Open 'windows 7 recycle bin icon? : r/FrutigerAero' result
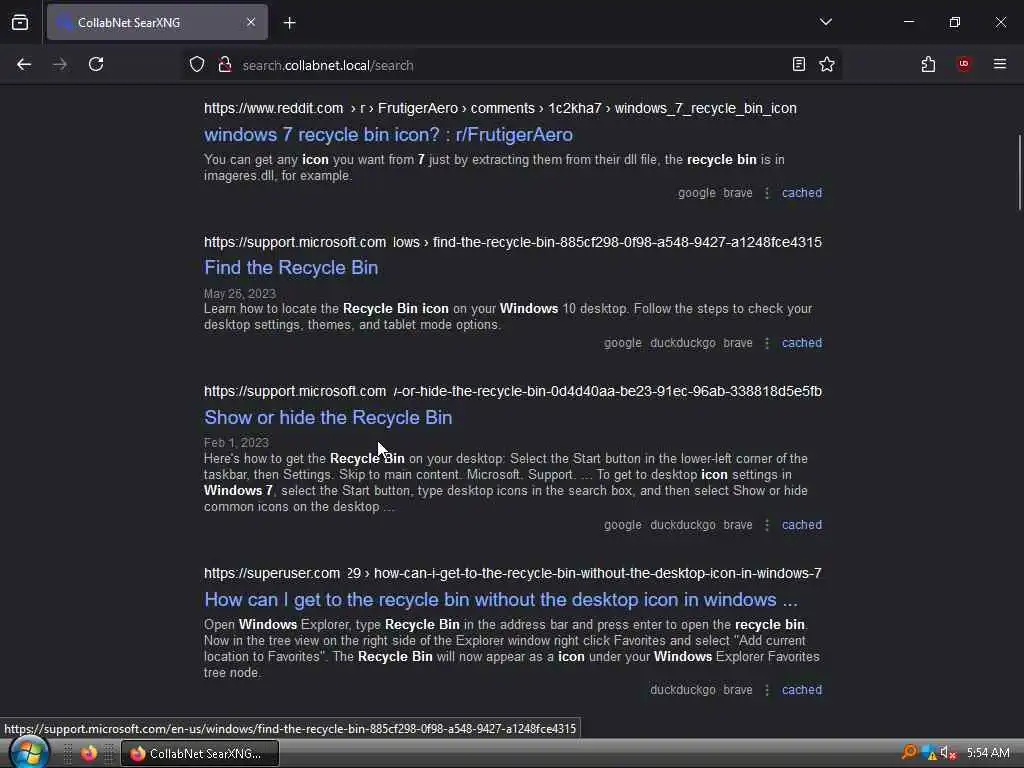 389,135
